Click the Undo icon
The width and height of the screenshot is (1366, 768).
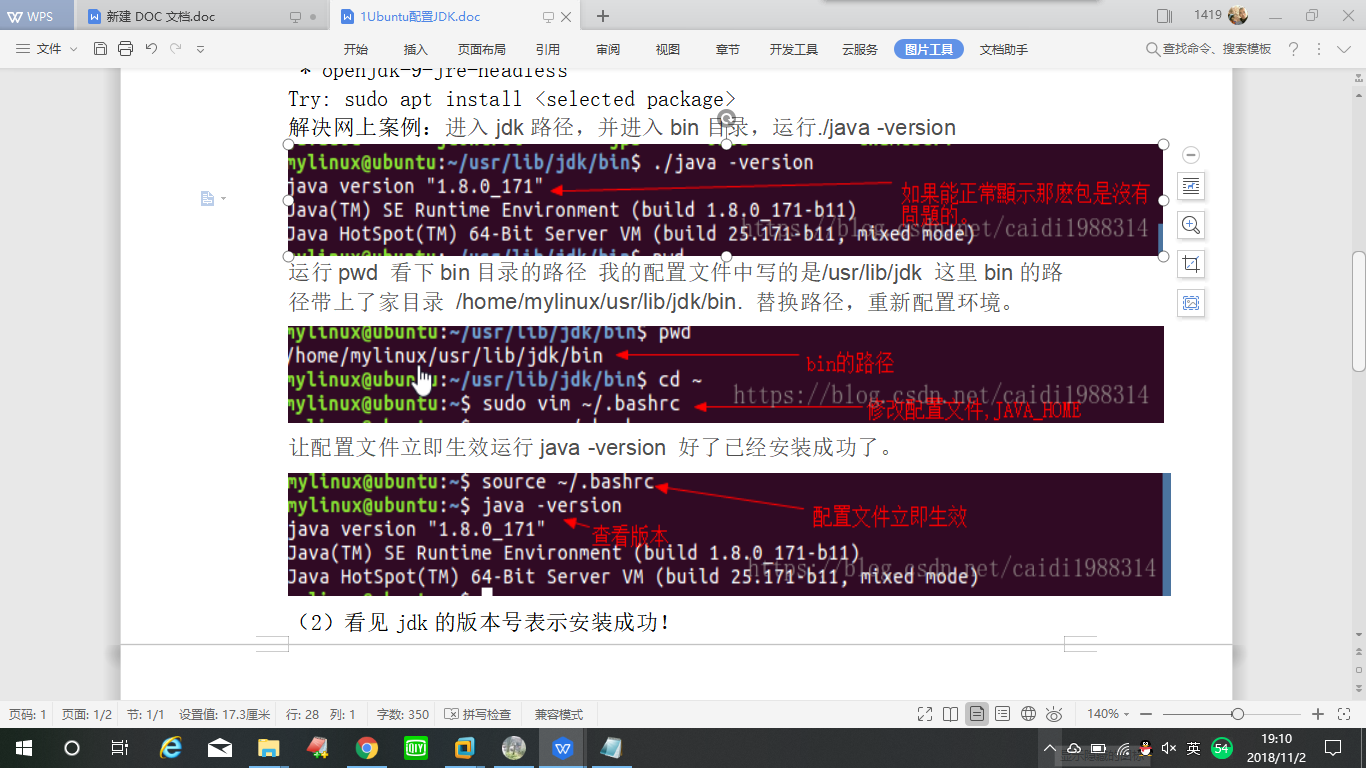coord(152,48)
